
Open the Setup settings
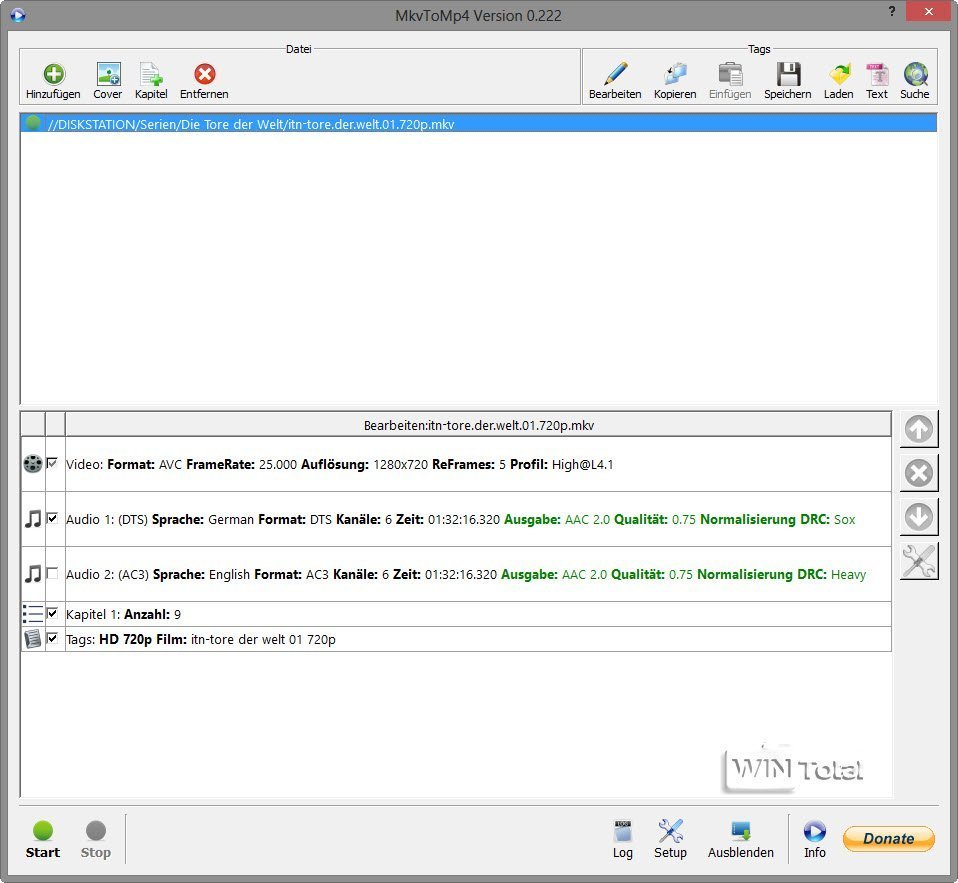[670, 838]
